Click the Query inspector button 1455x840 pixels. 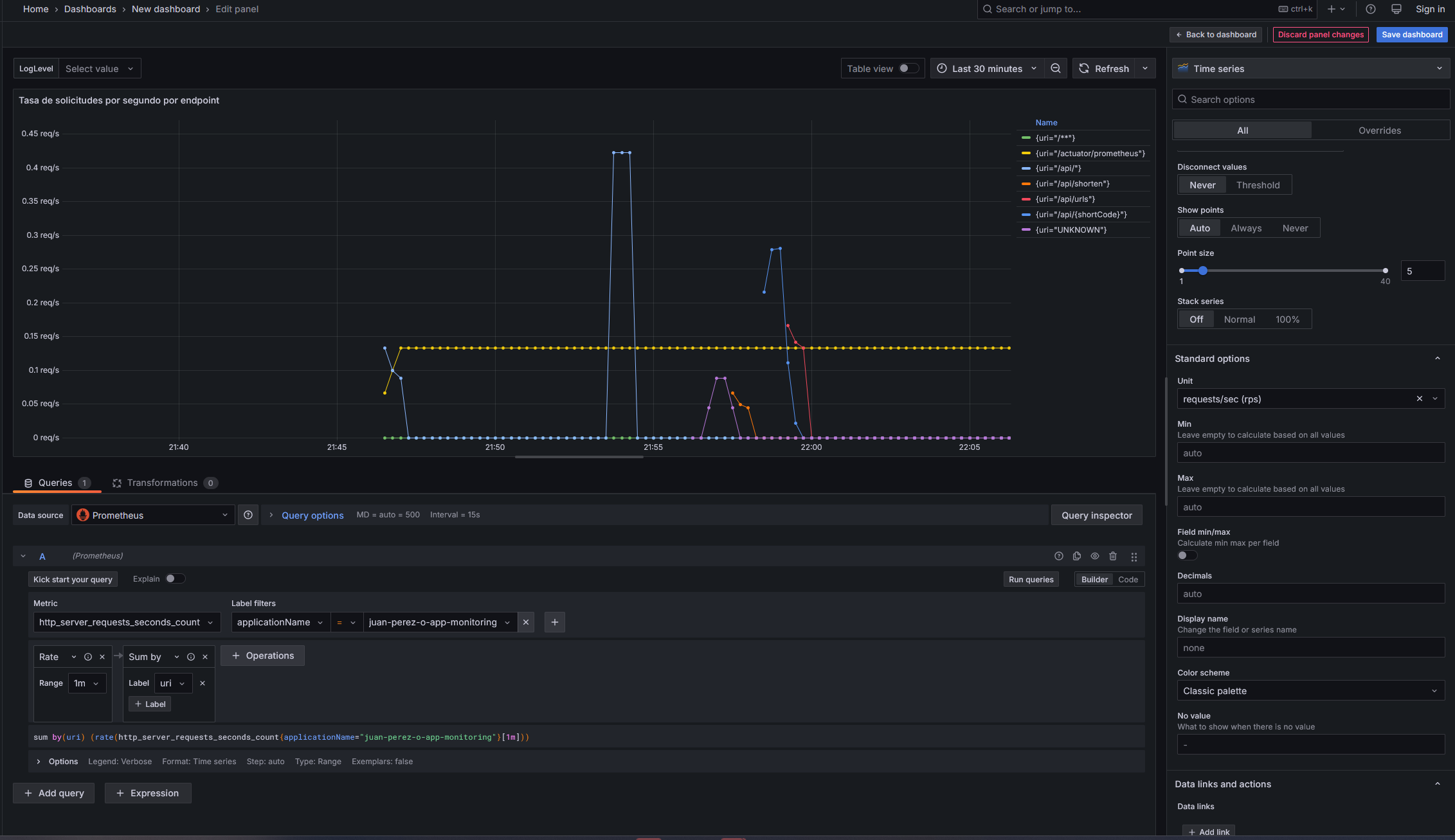pyautogui.click(x=1096, y=515)
